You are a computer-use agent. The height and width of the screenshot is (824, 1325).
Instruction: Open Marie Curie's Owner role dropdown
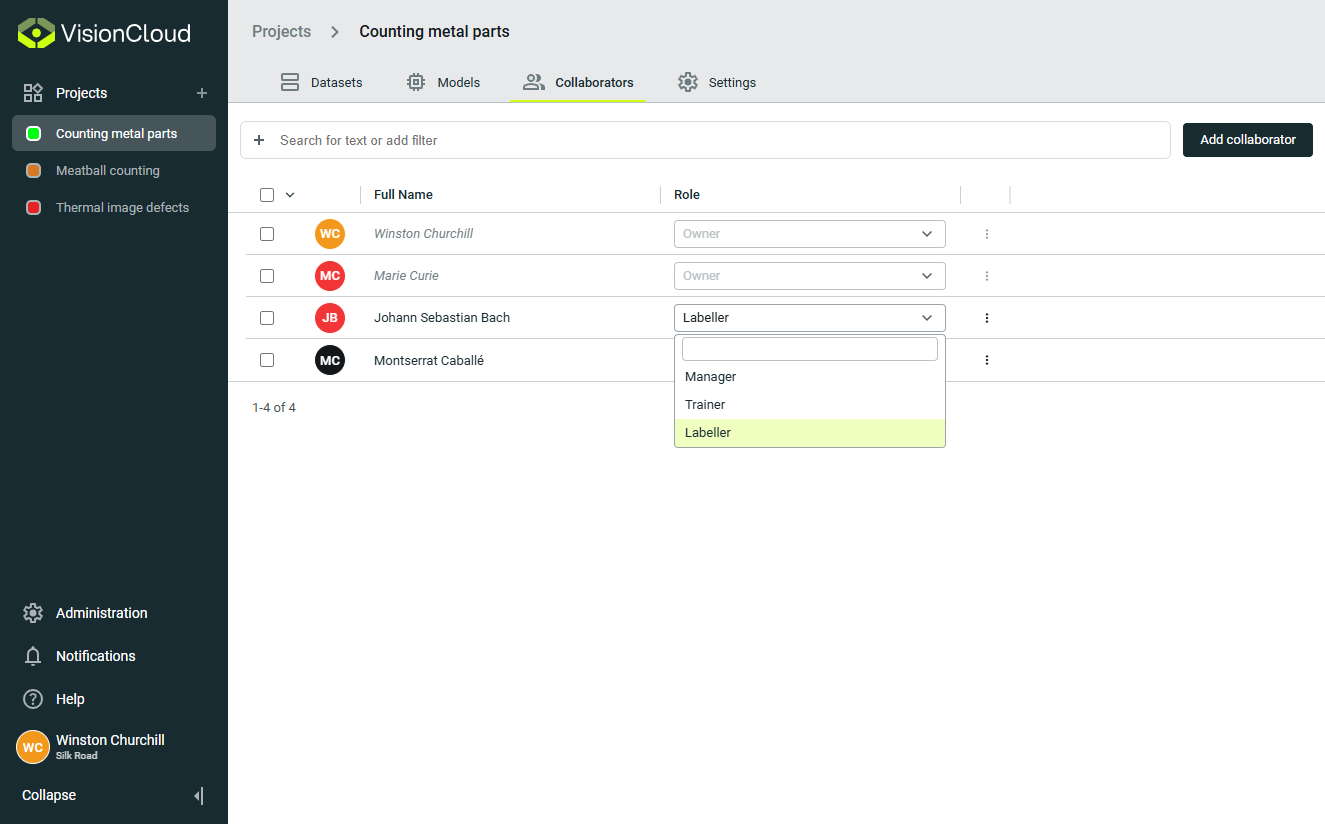pos(810,276)
